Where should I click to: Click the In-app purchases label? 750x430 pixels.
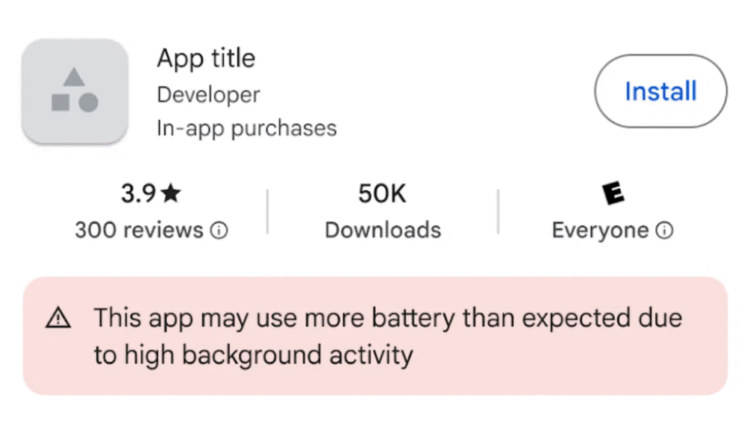(x=246, y=129)
